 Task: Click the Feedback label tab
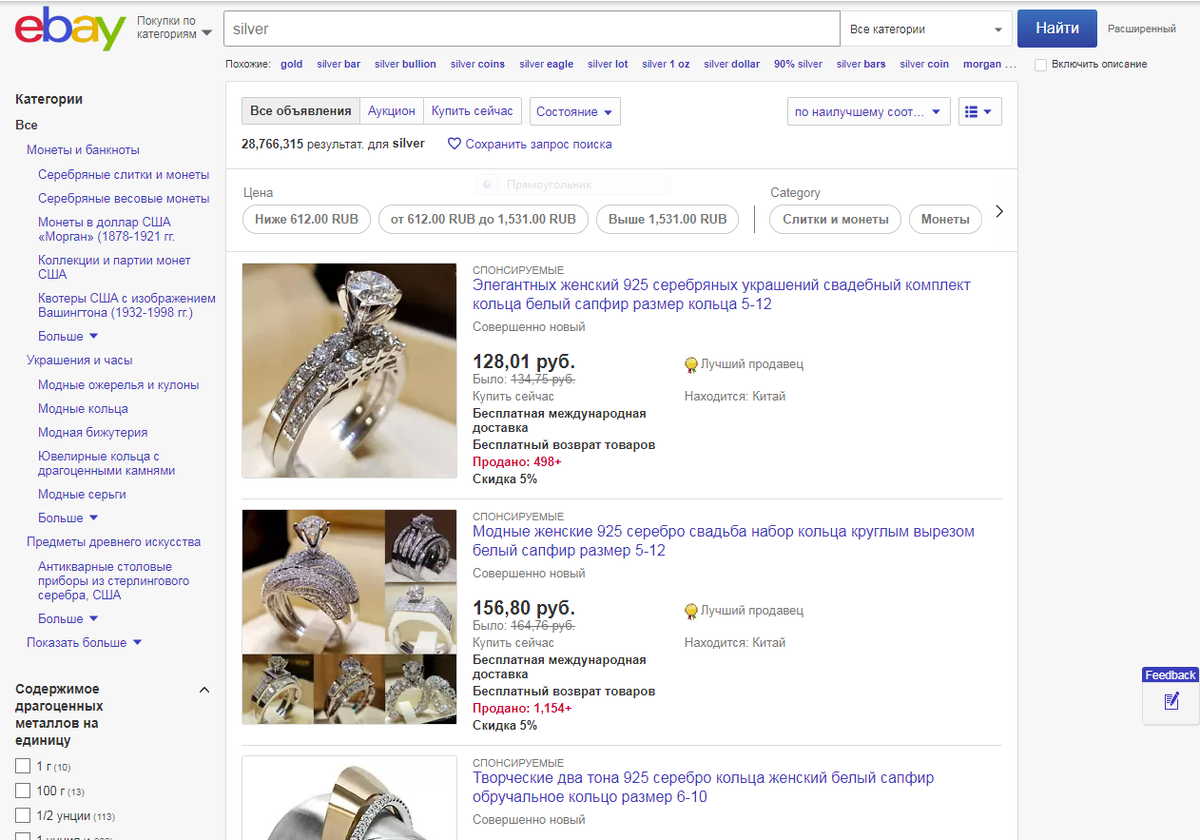point(1170,675)
